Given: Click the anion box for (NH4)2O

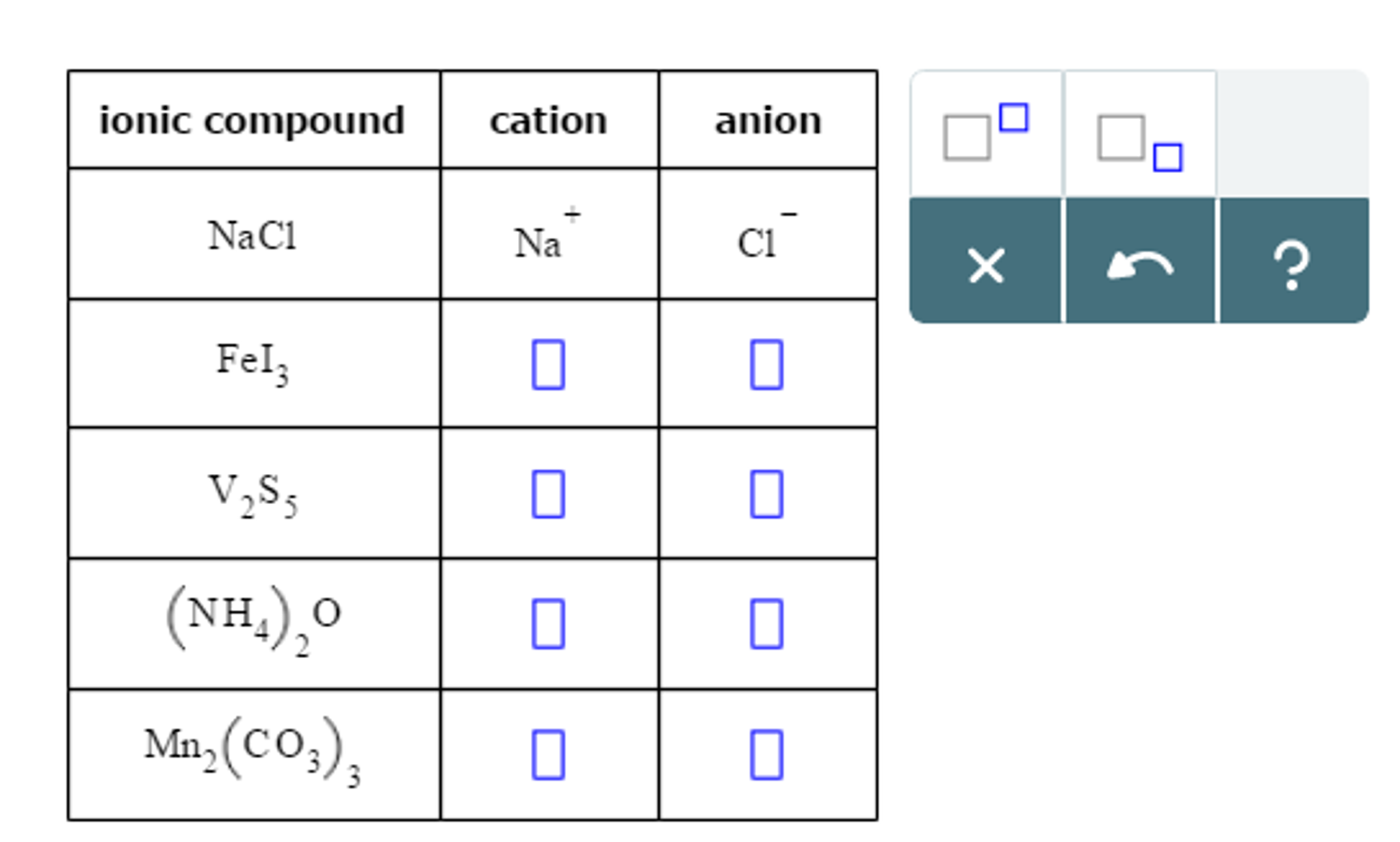Looking at the screenshot, I should tap(766, 624).
